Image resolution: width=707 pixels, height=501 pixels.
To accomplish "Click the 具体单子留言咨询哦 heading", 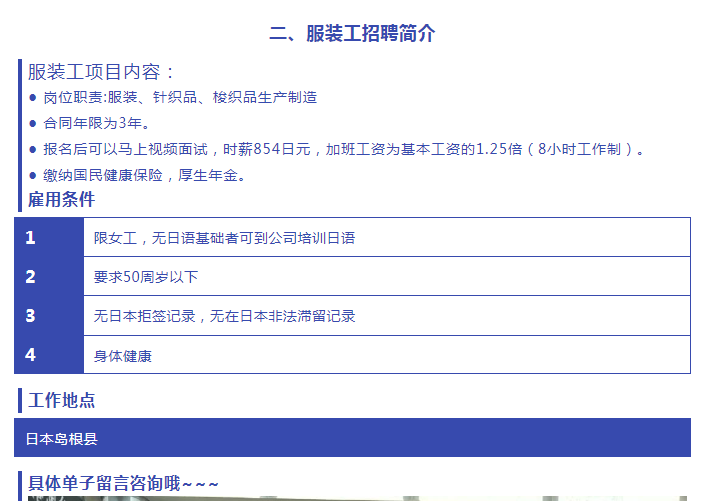I will tap(122, 484).
